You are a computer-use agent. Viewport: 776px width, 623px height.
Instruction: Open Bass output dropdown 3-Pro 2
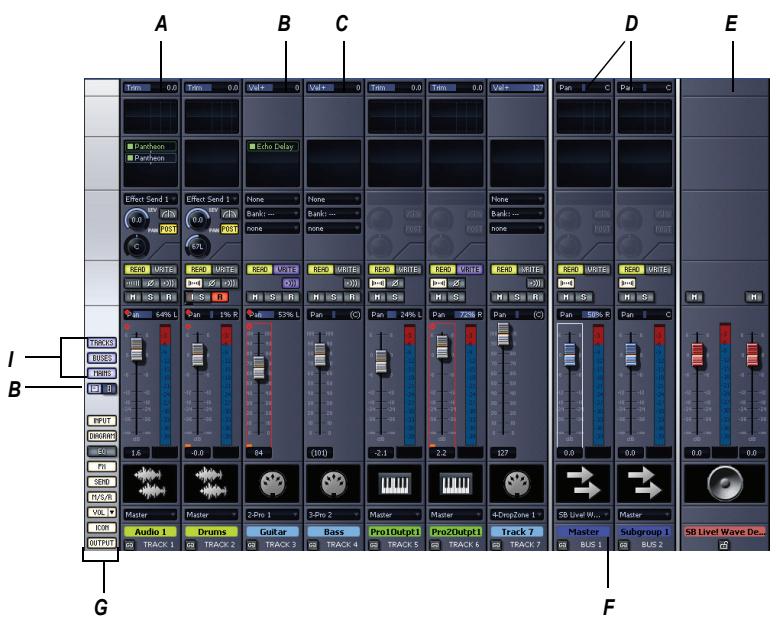[x=334, y=515]
